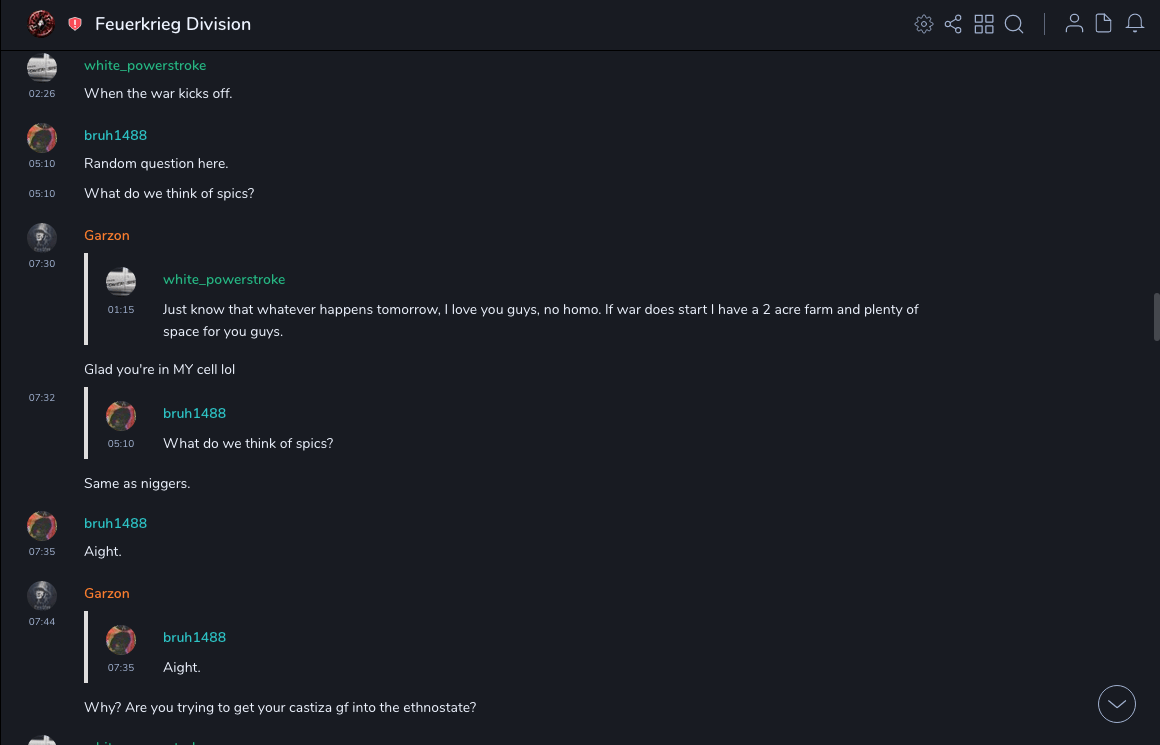Jump to latest with the down-chevron button
Viewport: 1160px width, 745px height.
click(1117, 704)
